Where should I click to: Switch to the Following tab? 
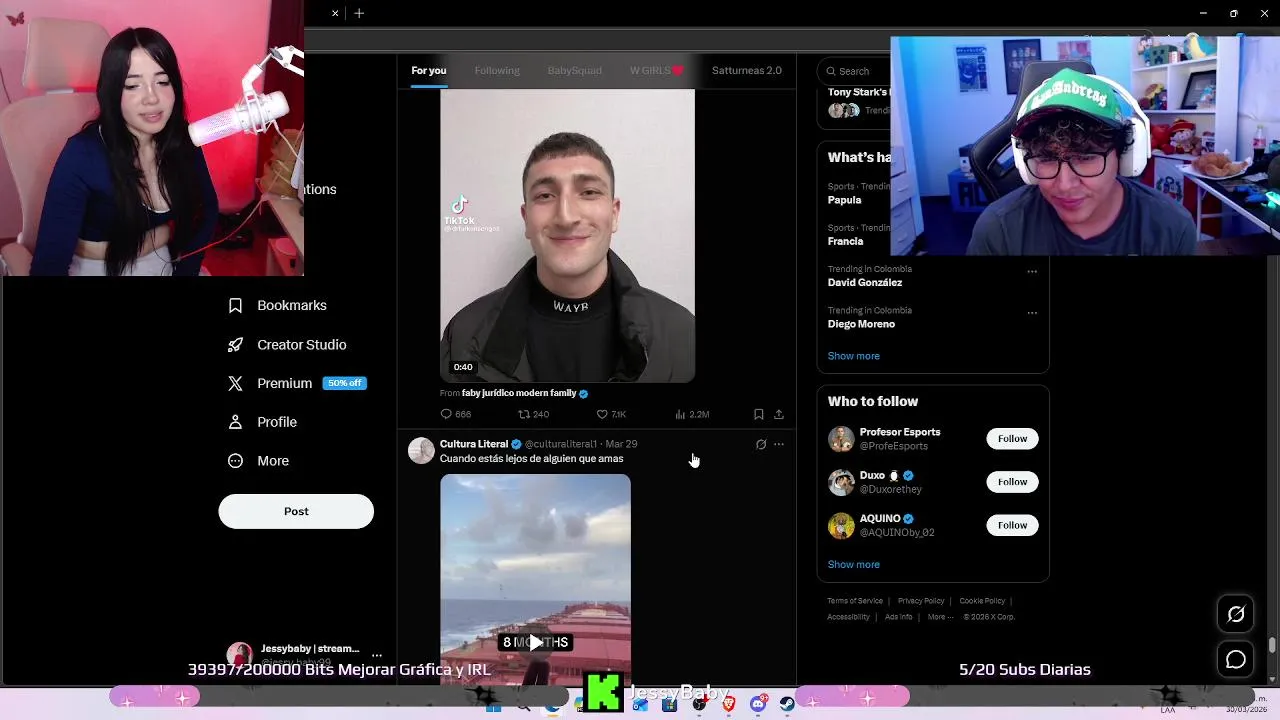pyautogui.click(x=497, y=71)
